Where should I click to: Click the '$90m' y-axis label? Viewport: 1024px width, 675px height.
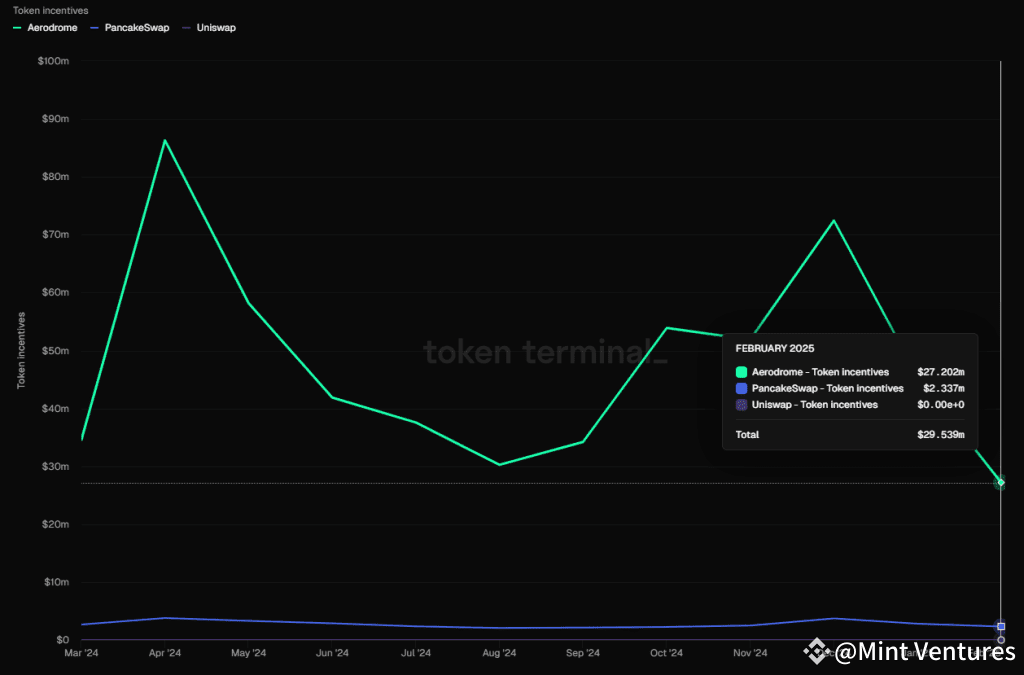(x=56, y=119)
